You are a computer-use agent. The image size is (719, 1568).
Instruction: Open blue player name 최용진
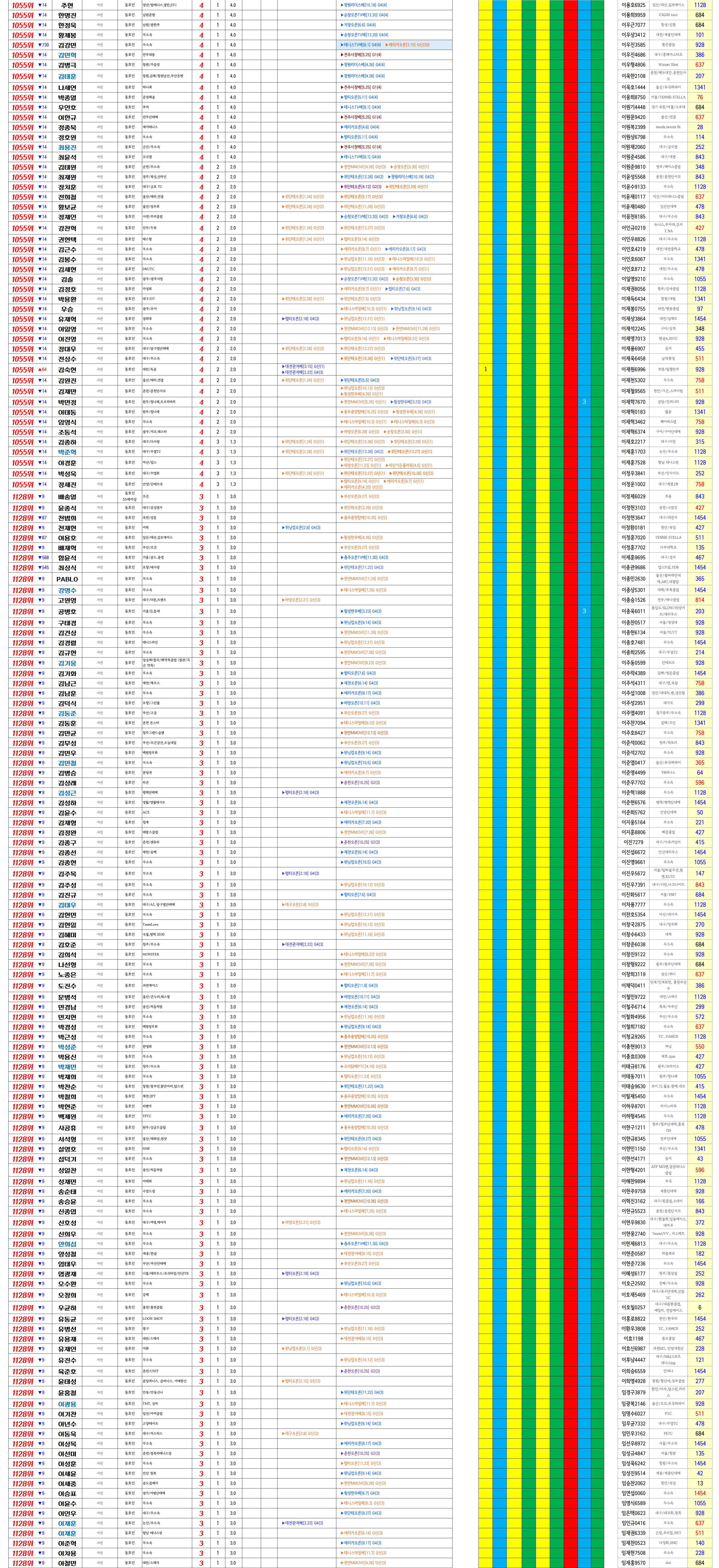(x=67, y=147)
